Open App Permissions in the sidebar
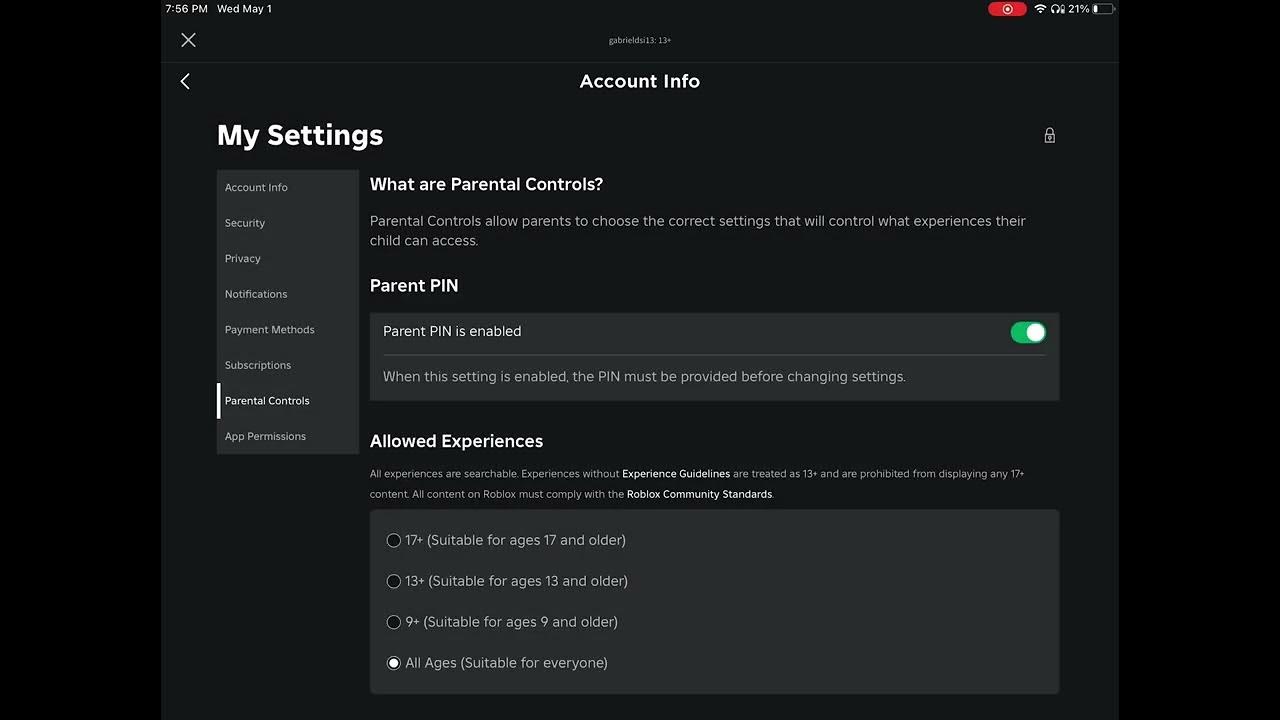Viewport: 1280px width, 720px height. coord(265,437)
